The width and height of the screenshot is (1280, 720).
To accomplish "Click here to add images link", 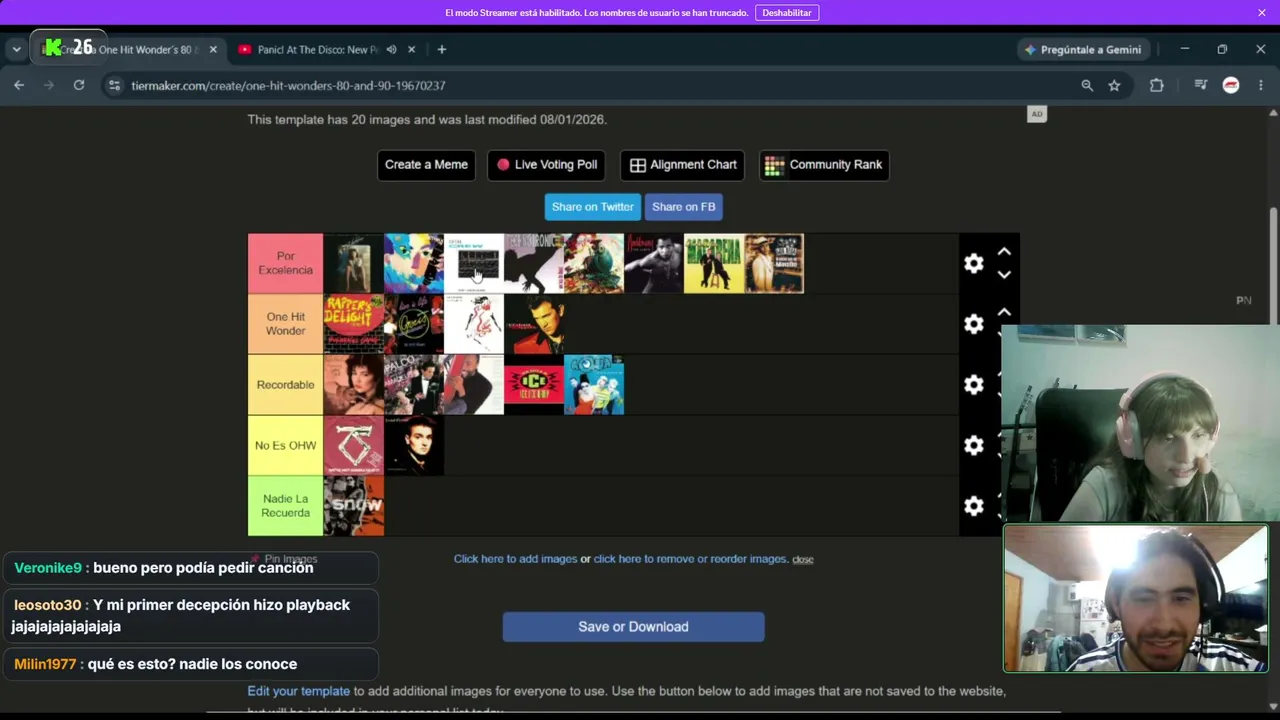I will [x=515, y=559].
